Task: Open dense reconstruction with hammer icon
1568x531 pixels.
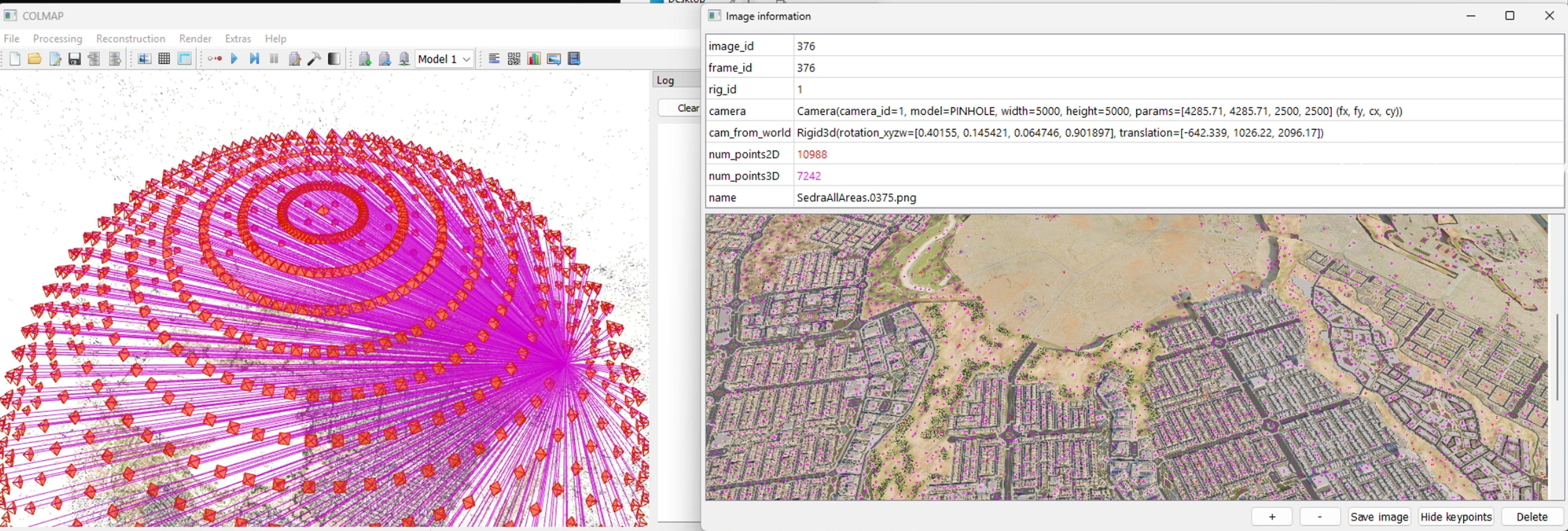Action: (x=314, y=58)
